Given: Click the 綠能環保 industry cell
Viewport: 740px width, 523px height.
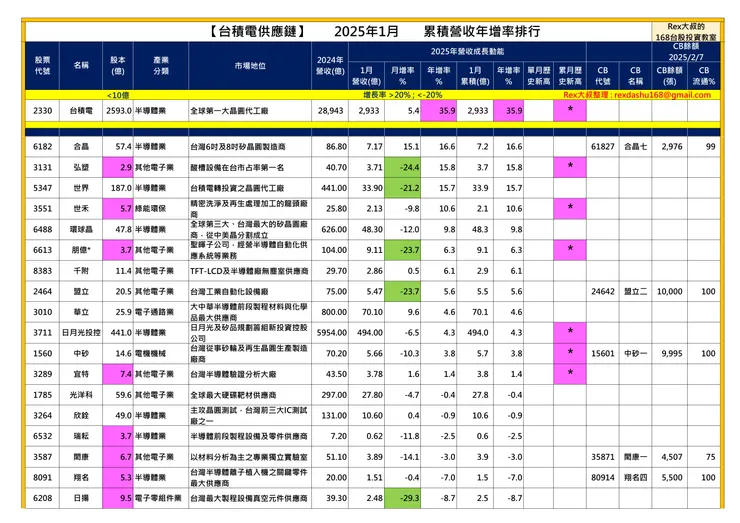Looking at the screenshot, I should tap(161, 209).
